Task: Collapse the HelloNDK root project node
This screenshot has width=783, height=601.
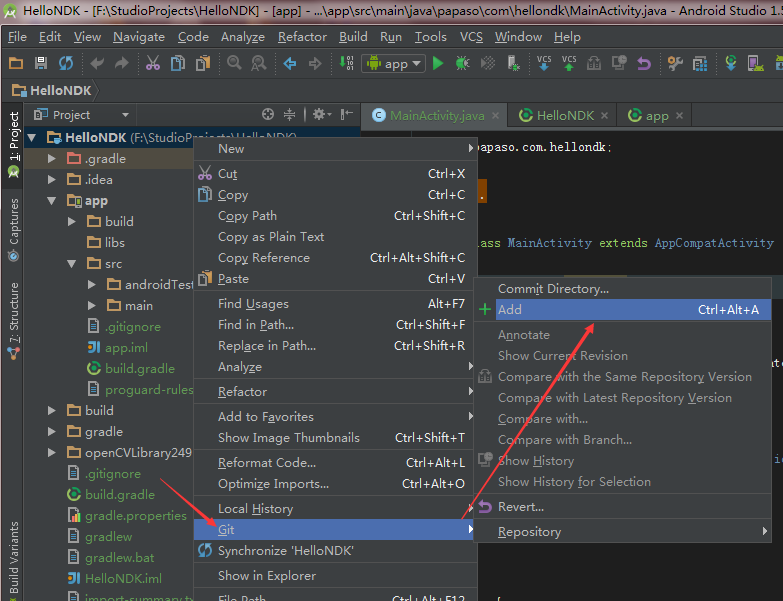Action: tap(32, 137)
